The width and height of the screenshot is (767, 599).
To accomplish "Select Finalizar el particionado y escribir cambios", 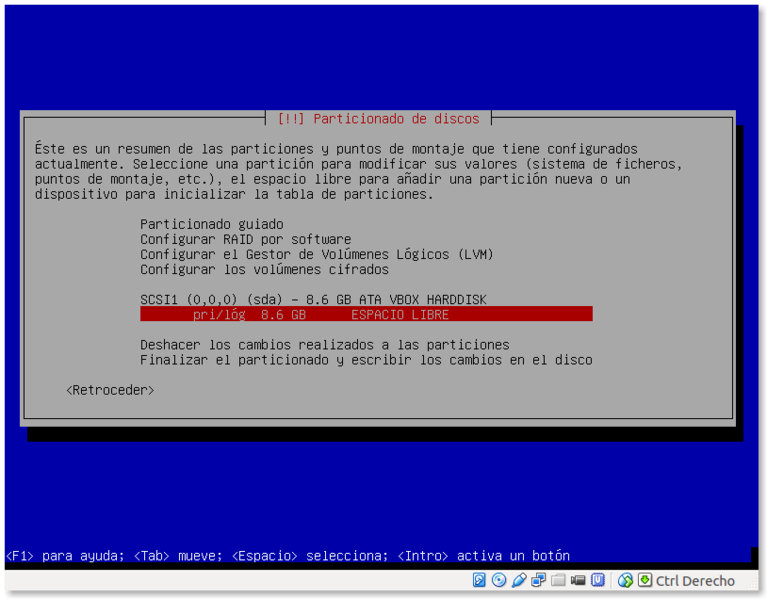I will pos(366,359).
